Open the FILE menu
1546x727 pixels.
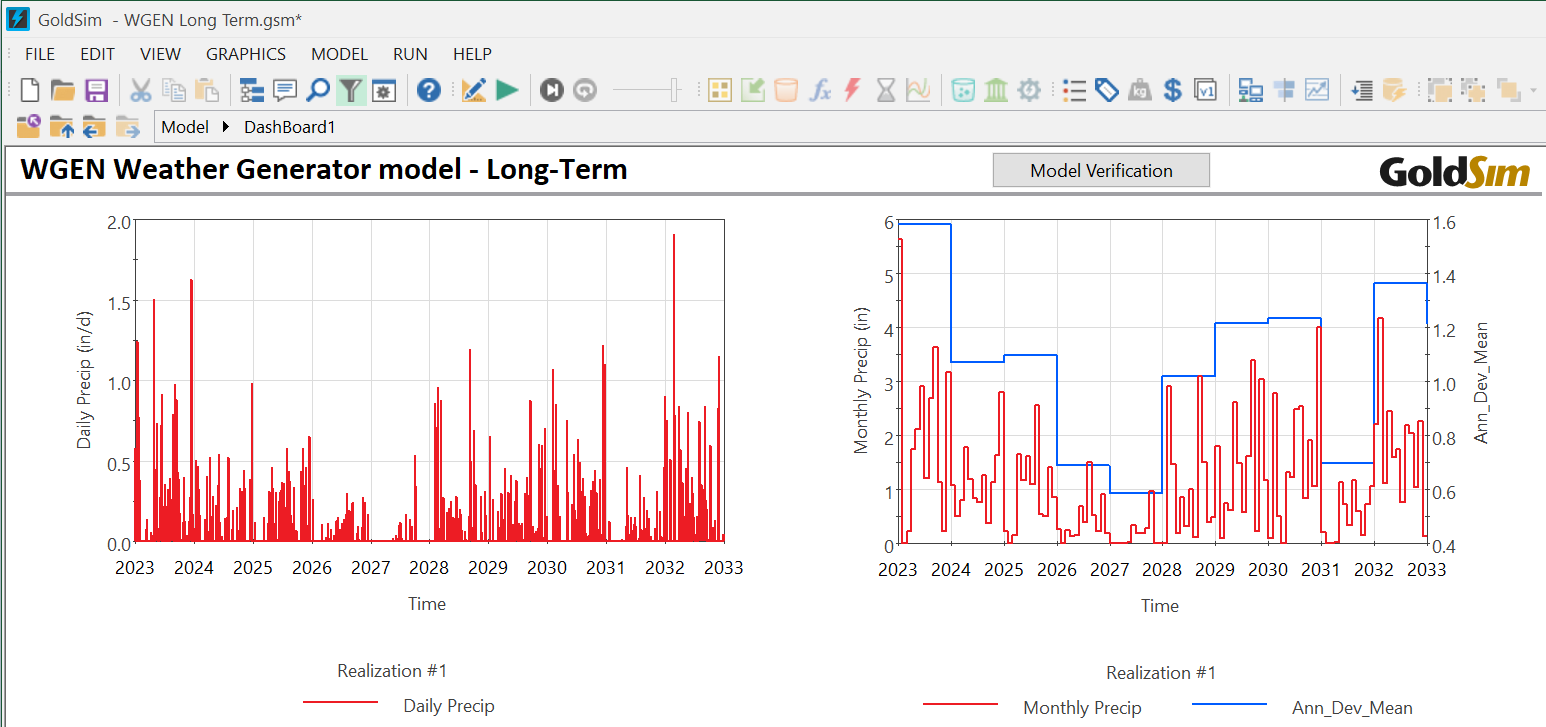point(40,54)
